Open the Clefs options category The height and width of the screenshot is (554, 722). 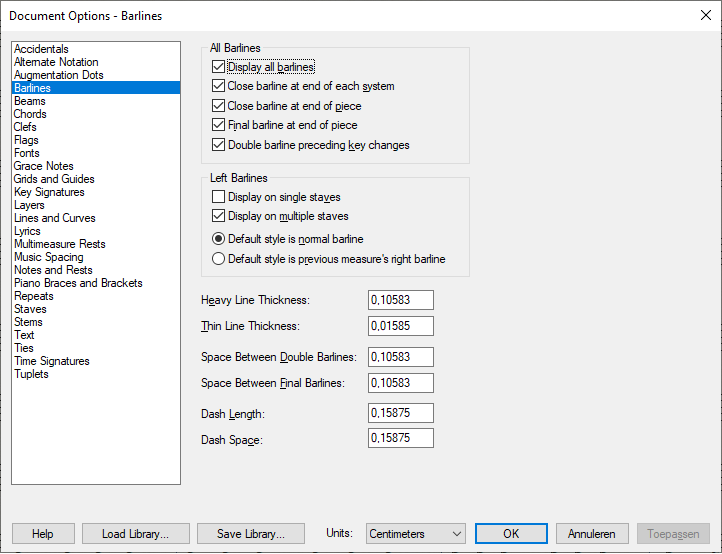click(x=26, y=127)
